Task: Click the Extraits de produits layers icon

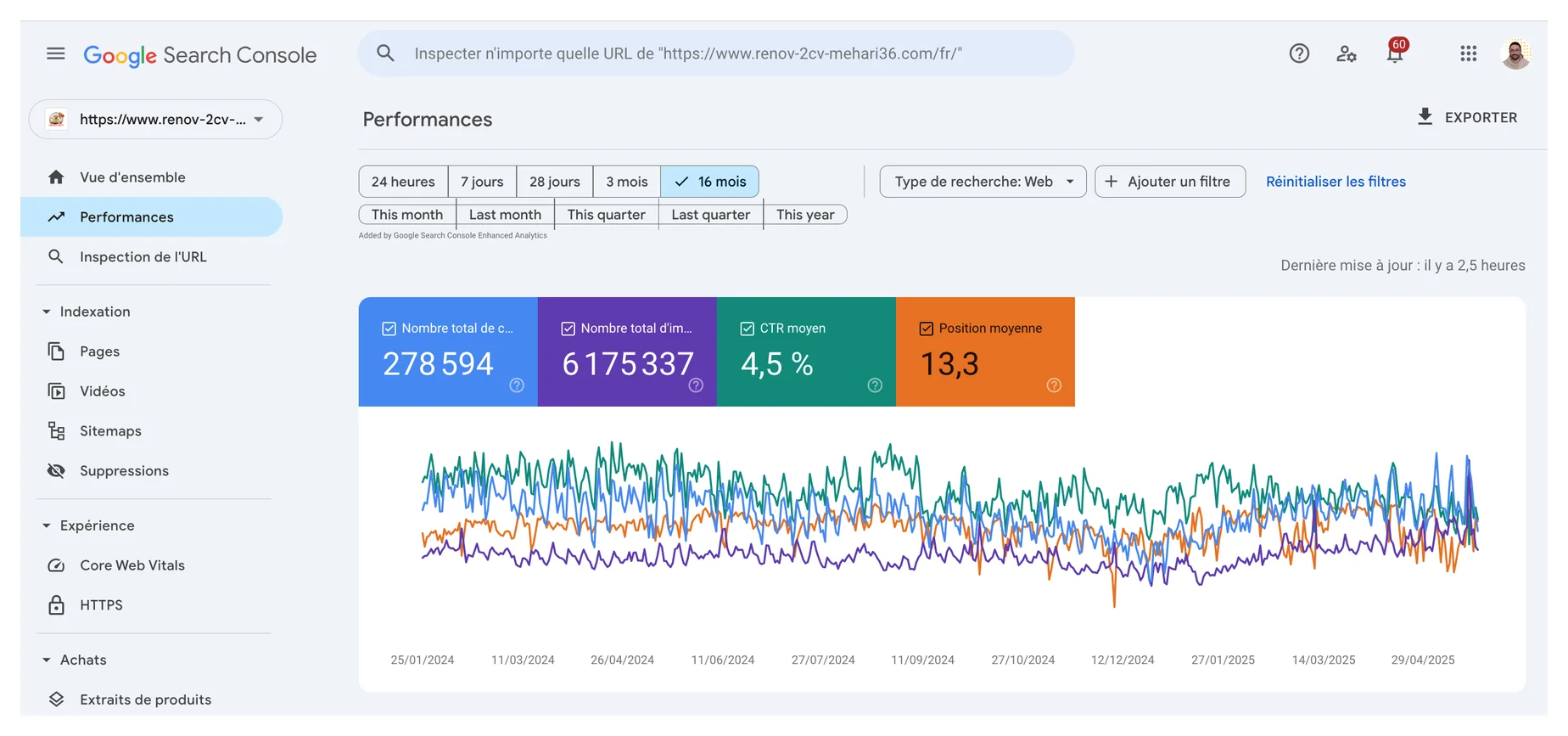Action: [56, 699]
